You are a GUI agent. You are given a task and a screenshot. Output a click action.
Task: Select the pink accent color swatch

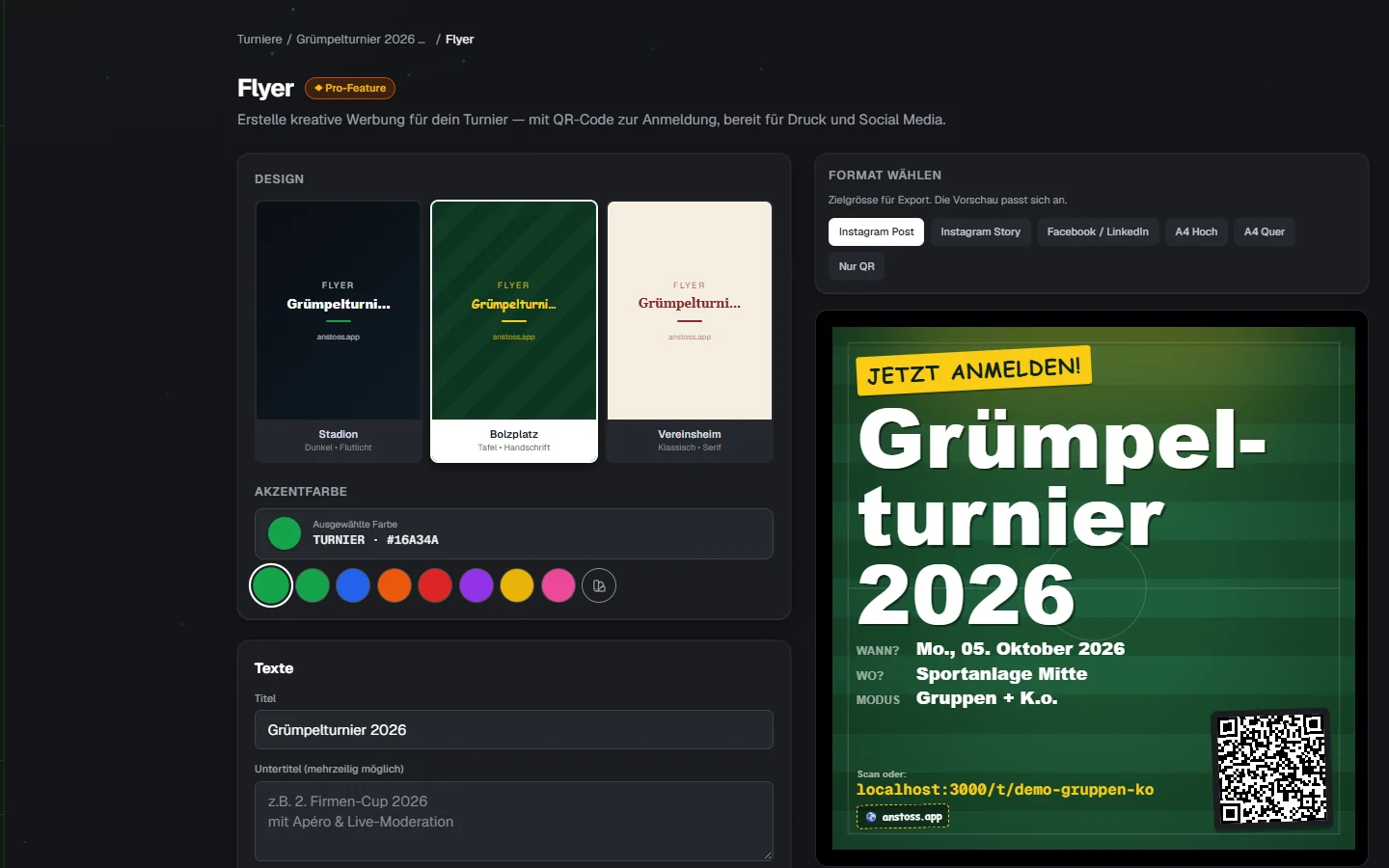pyautogui.click(x=558, y=585)
